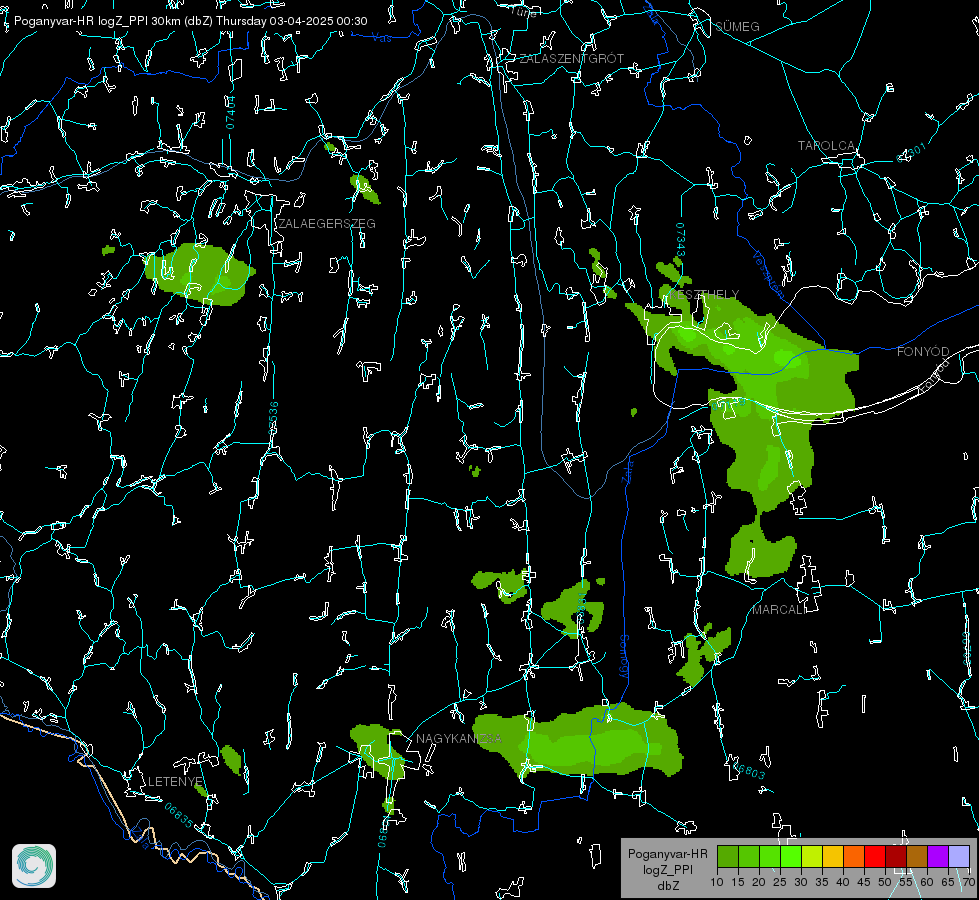This screenshot has height=900, width=979.
Task: Click the FONYÓD city label
Action: tap(923, 352)
